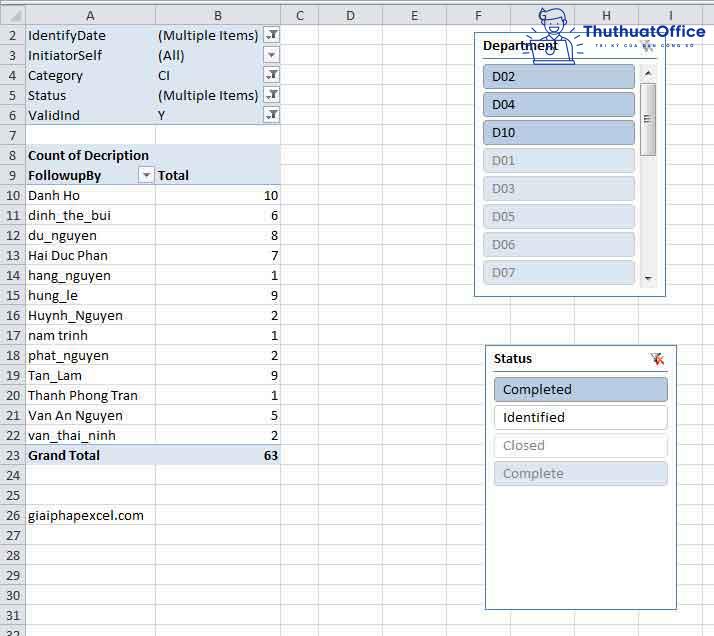Select column D header
714x636 pixels.
coord(350,15)
